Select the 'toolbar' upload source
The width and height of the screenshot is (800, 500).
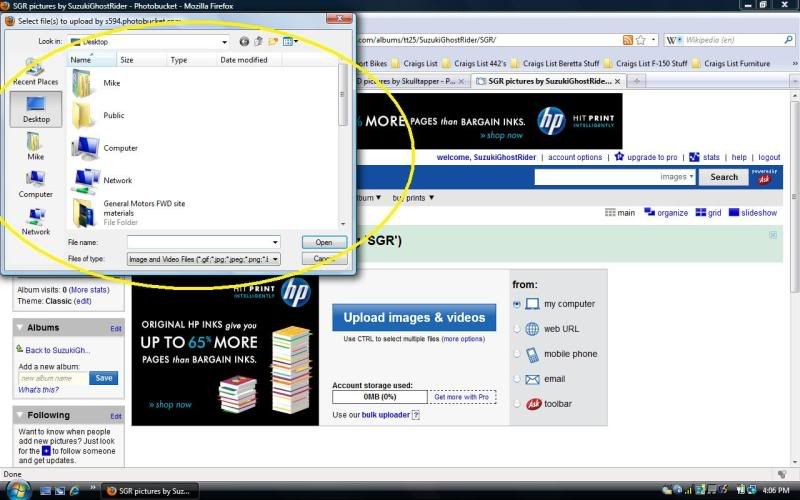click(x=517, y=404)
